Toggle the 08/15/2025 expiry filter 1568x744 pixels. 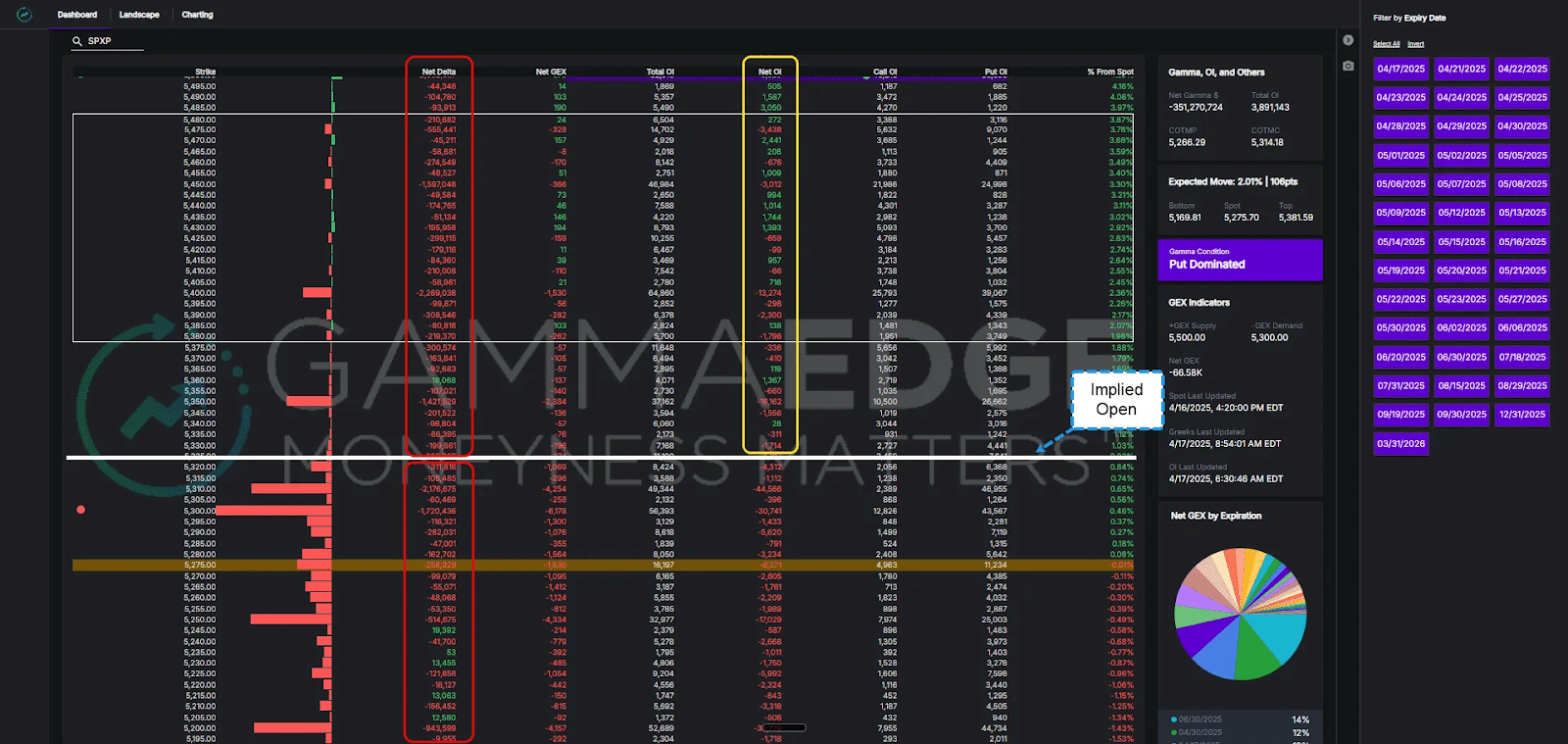tap(1461, 385)
